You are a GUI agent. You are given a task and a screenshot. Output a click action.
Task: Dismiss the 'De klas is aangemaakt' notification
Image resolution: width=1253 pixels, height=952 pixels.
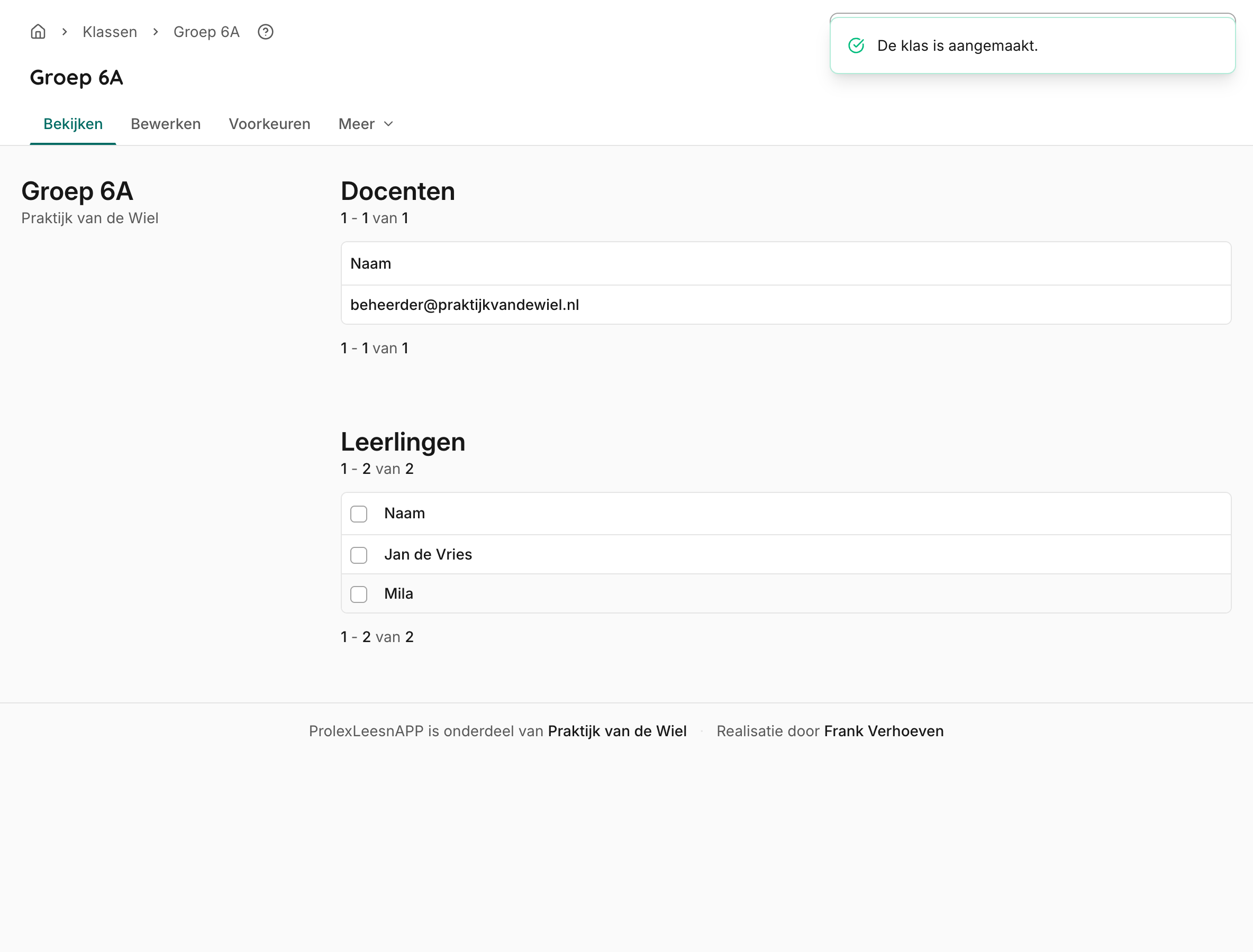pyautogui.click(x=1032, y=45)
